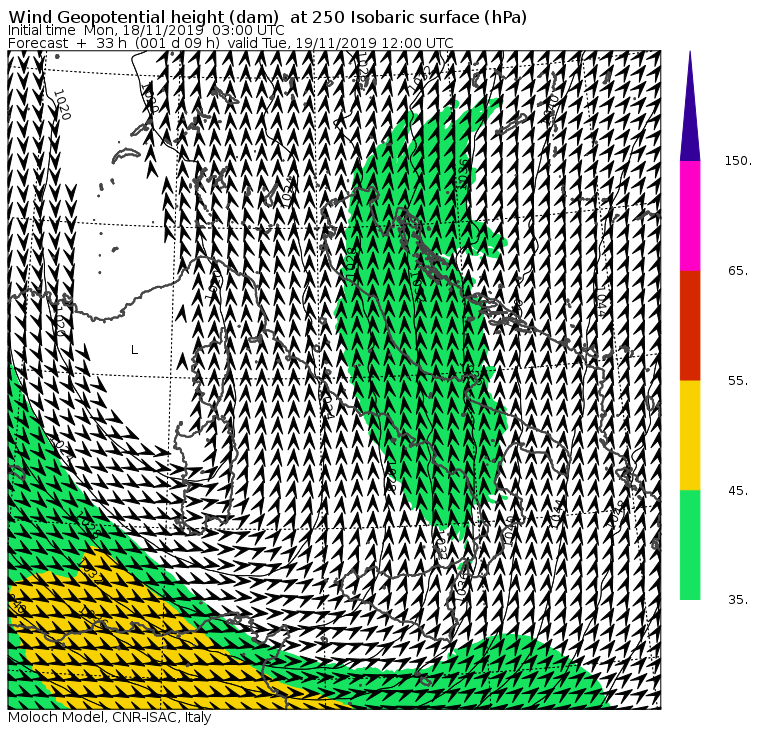Click the legend value label '150.'
This screenshot has width=760, height=731.
(738, 160)
